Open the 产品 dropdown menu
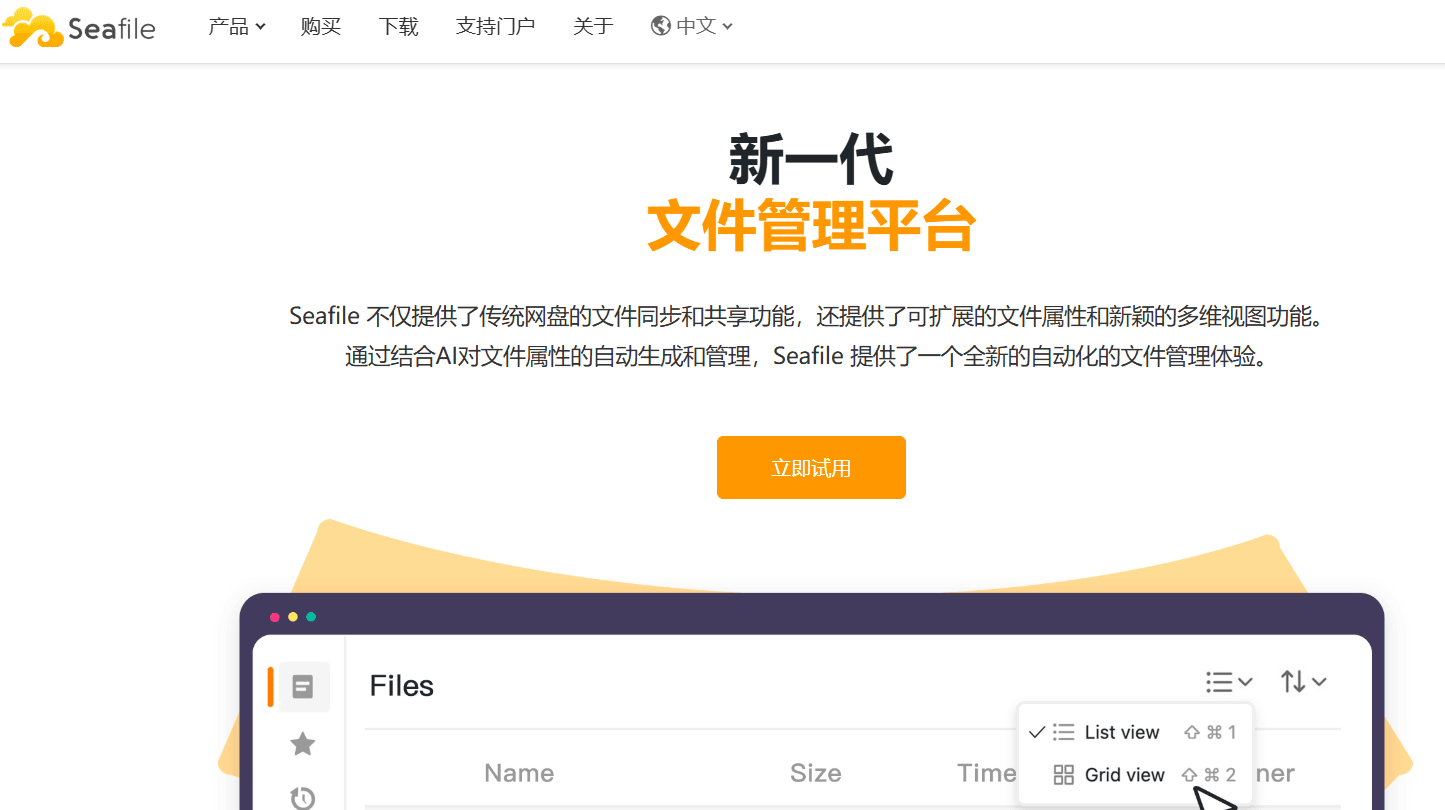Screen dimensions: 1445x810 pyautogui.click(x=237, y=27)
